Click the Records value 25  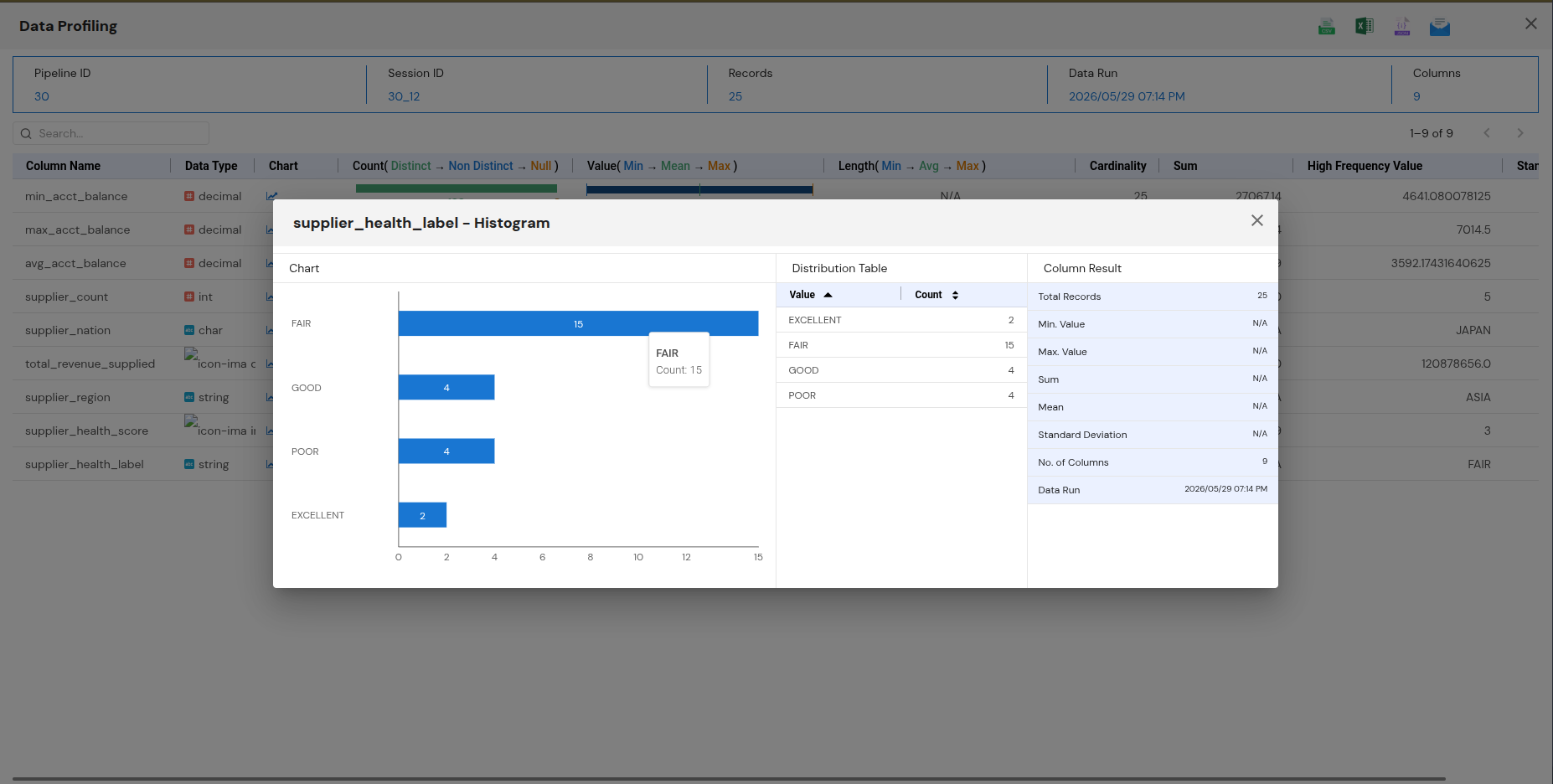[x=735, y=96]
